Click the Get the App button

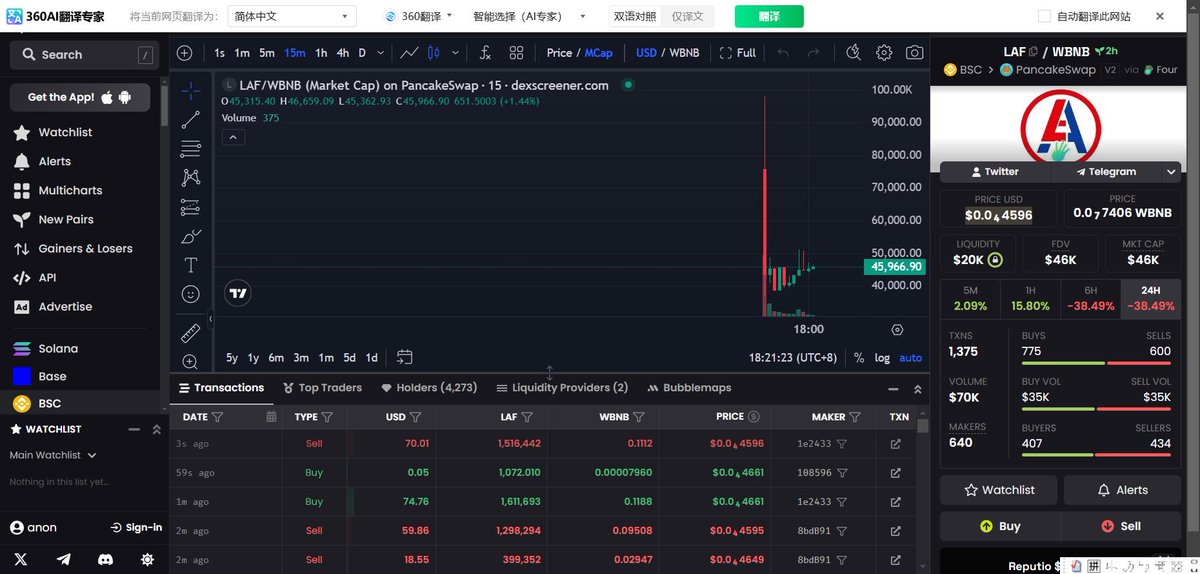pos(80,97)
